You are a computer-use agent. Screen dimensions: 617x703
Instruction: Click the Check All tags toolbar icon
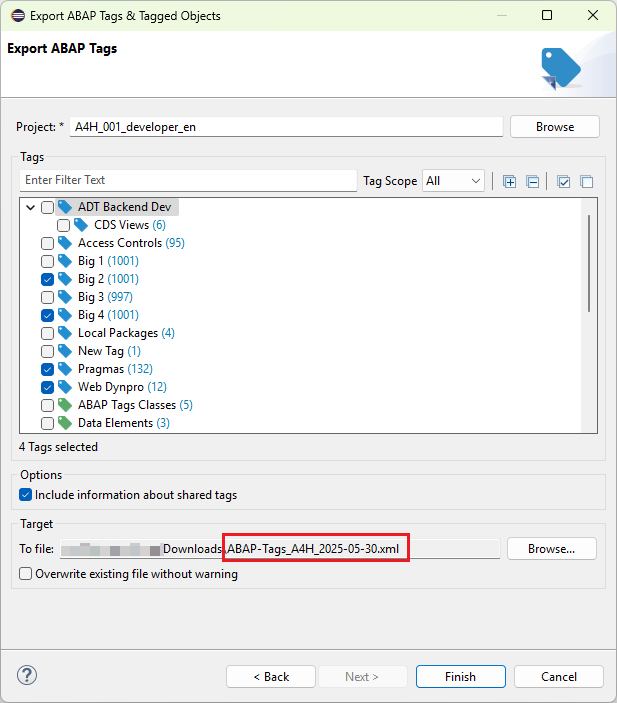564,182
